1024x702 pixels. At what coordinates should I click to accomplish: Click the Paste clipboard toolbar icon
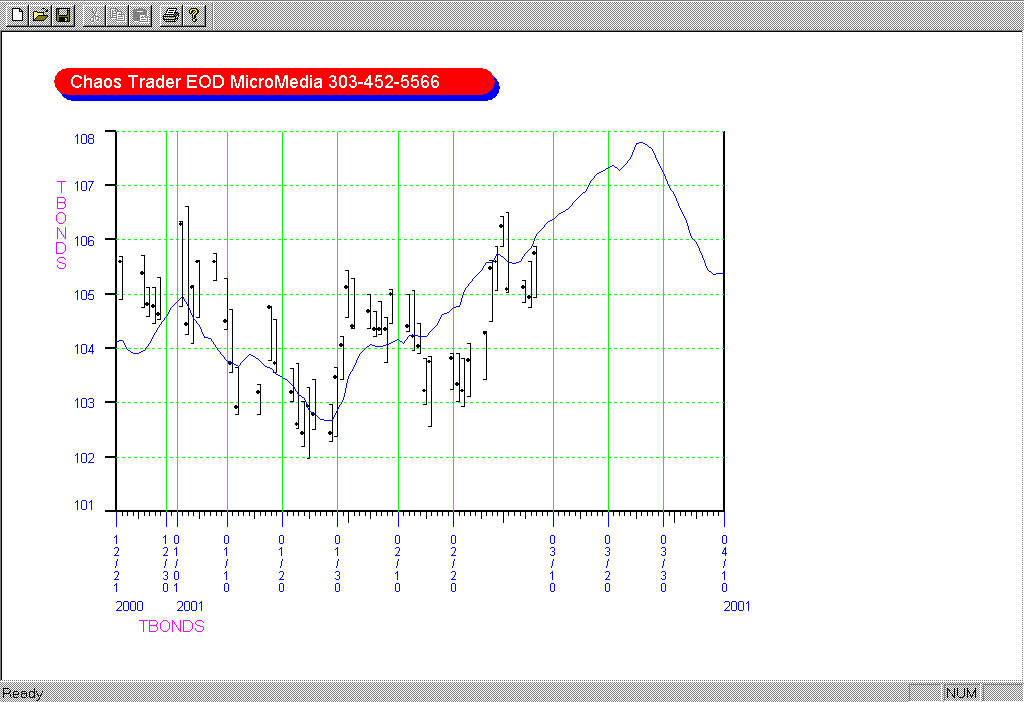click(140, 15)
